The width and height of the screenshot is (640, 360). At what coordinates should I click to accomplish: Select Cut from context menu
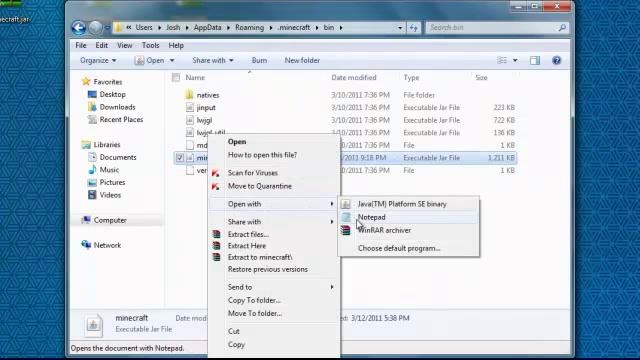click(x=233, y=331)
